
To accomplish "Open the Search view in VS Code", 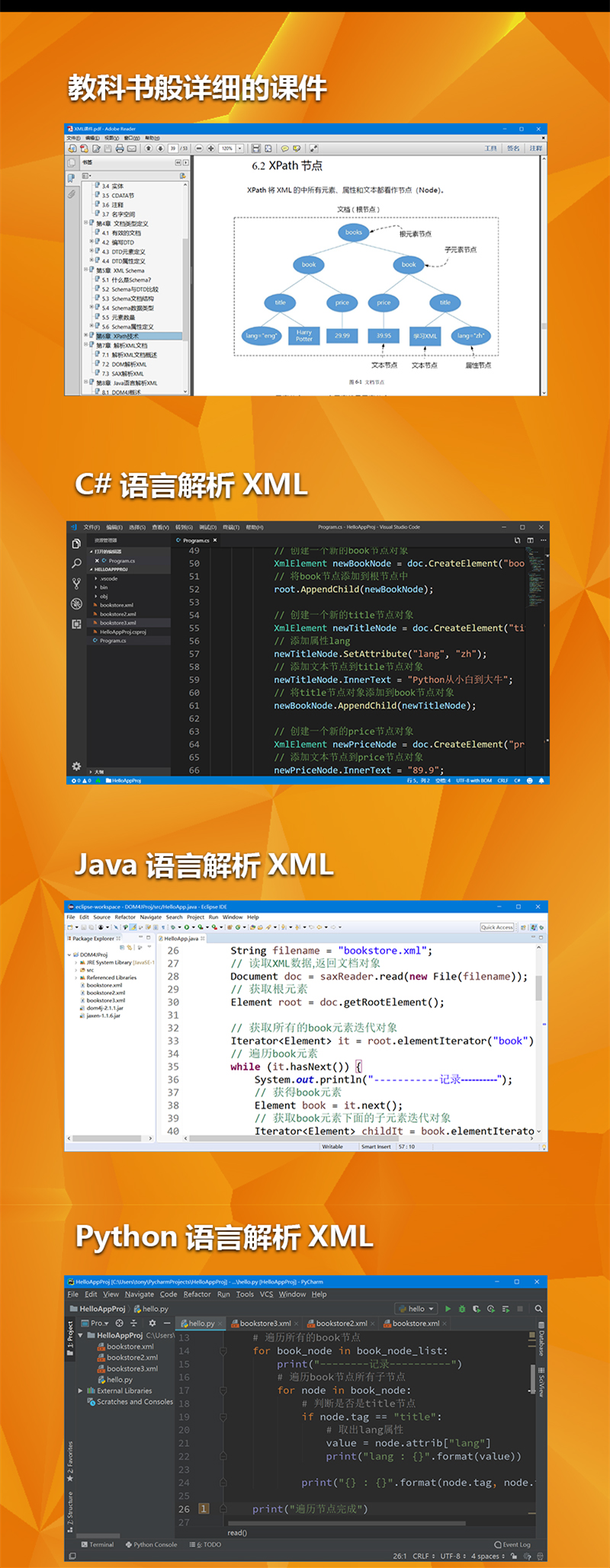I will tap(76, 564).
